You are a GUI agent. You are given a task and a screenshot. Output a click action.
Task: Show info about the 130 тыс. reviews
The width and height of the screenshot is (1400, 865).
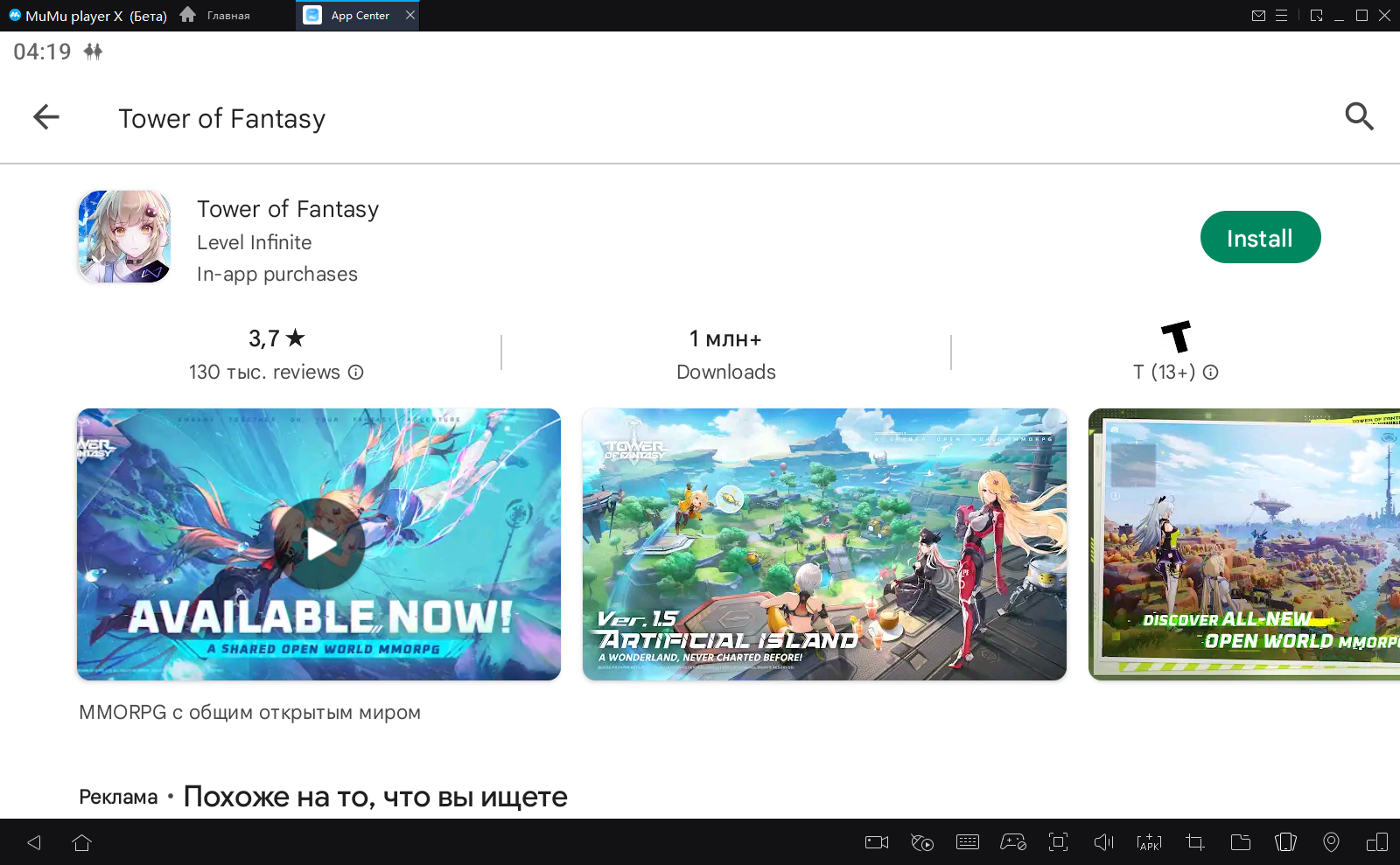point(356,373)
